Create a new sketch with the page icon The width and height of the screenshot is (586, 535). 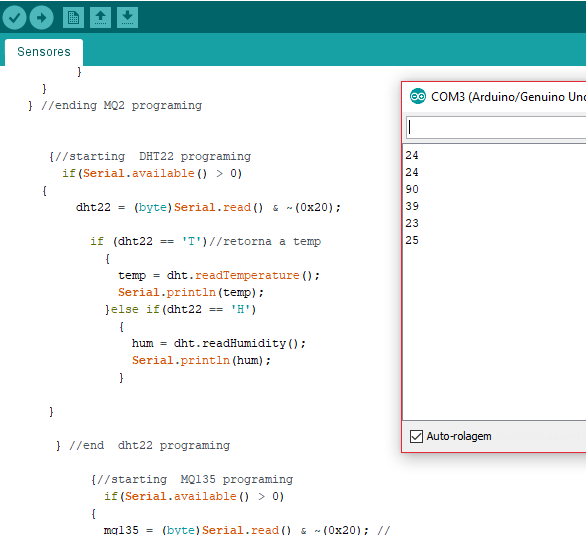pyautogui.click(x=73, y=17)
